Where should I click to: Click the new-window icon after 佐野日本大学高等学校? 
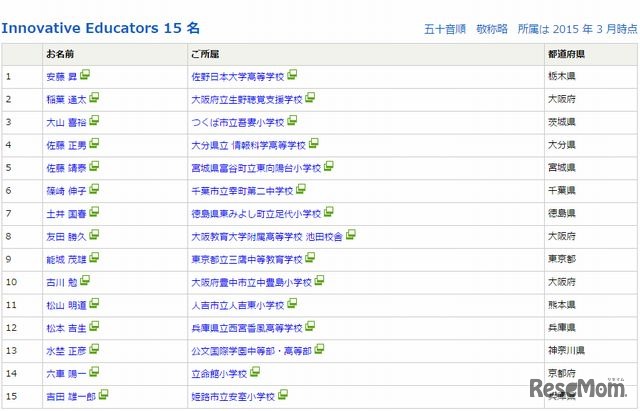click(x=292, y=75)
